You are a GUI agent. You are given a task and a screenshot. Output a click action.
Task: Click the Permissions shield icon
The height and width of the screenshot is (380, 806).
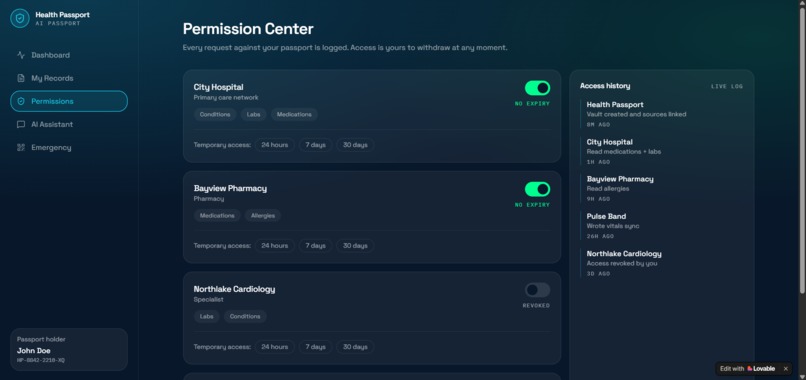(21, 101)
